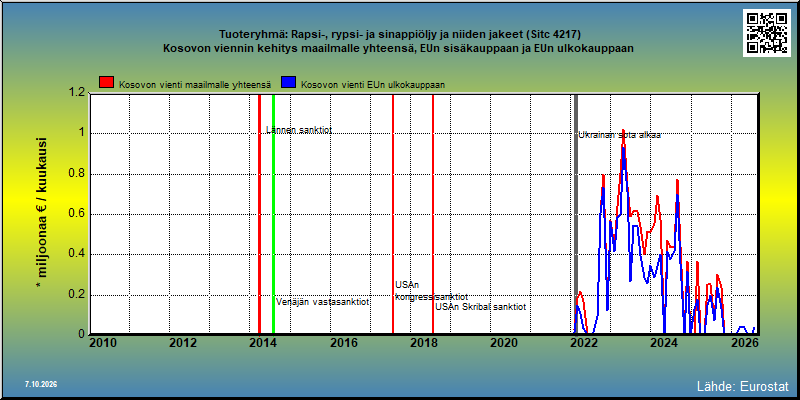Click the 'USAn Skribal sanktiot' annotation
This screenshot has height=400, width=800.
(480, 307)
